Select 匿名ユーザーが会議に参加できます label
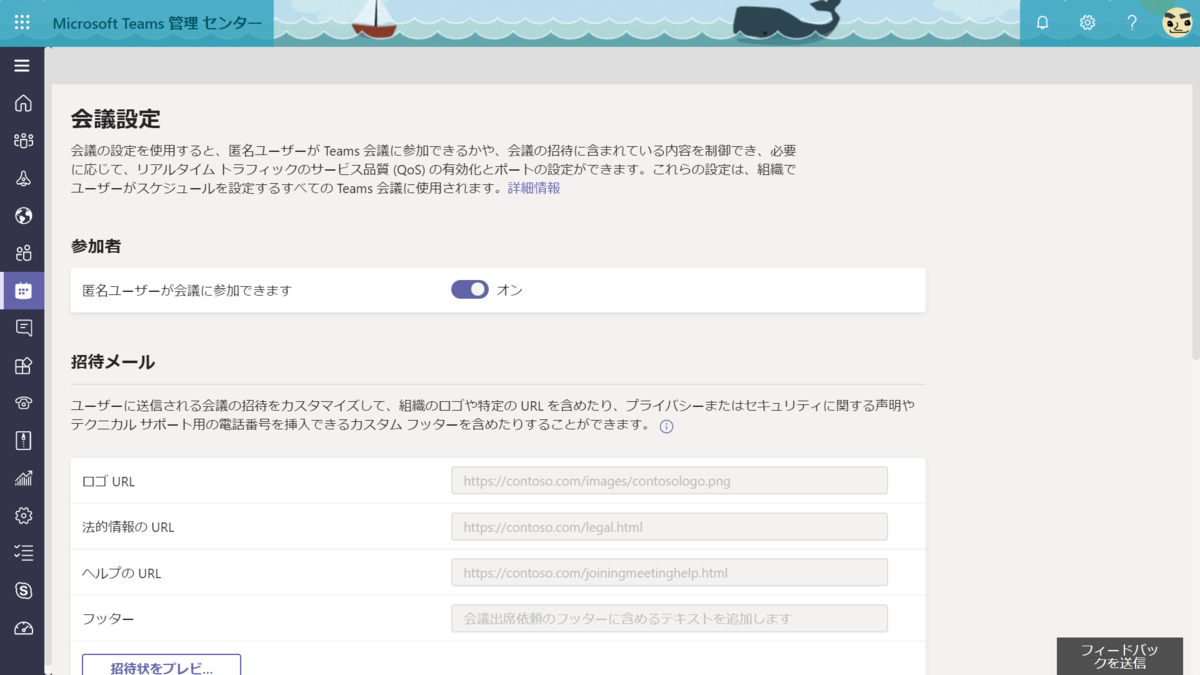 click(187, 290)
